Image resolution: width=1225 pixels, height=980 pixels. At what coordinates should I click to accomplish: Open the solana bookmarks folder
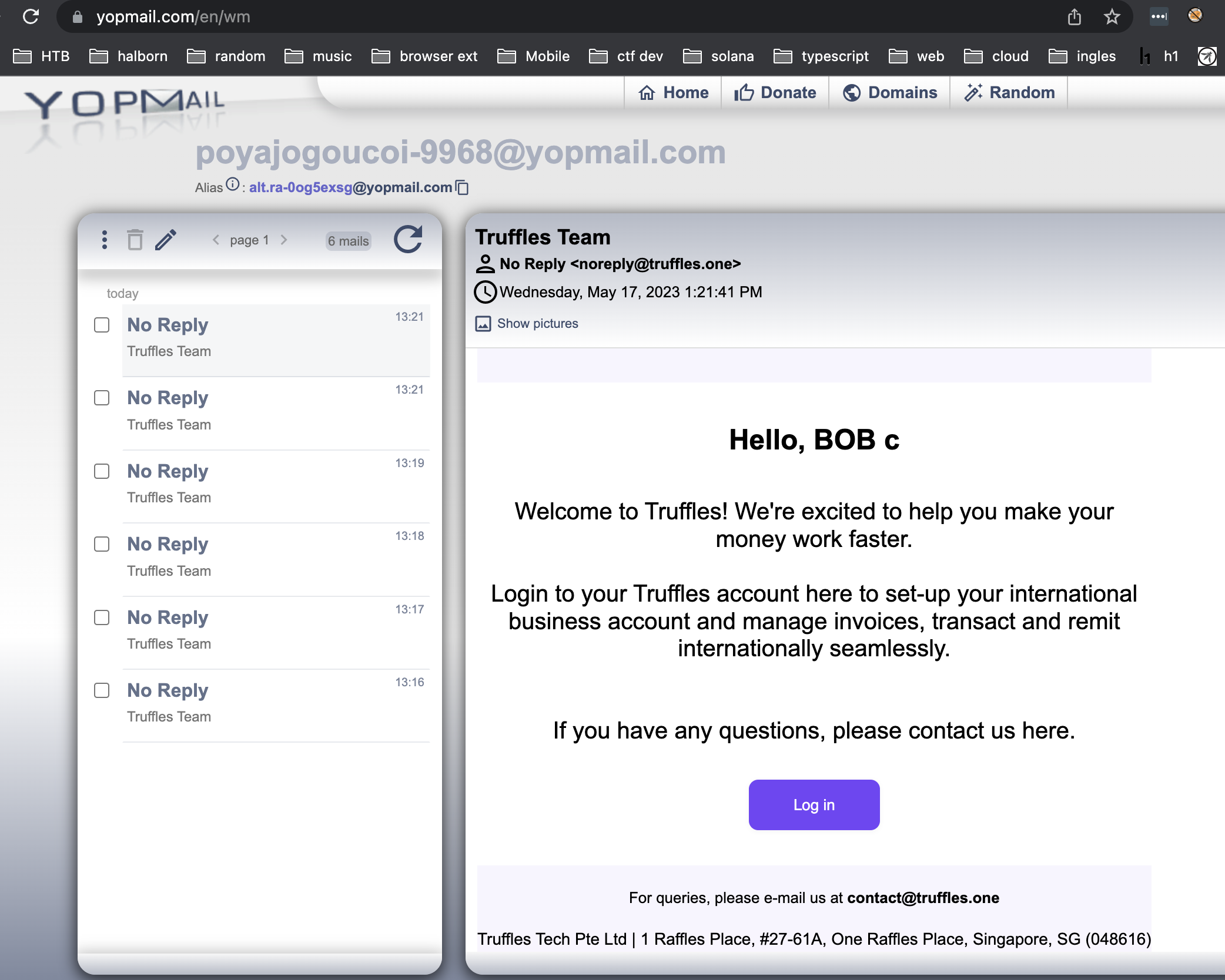click(718, 56)
